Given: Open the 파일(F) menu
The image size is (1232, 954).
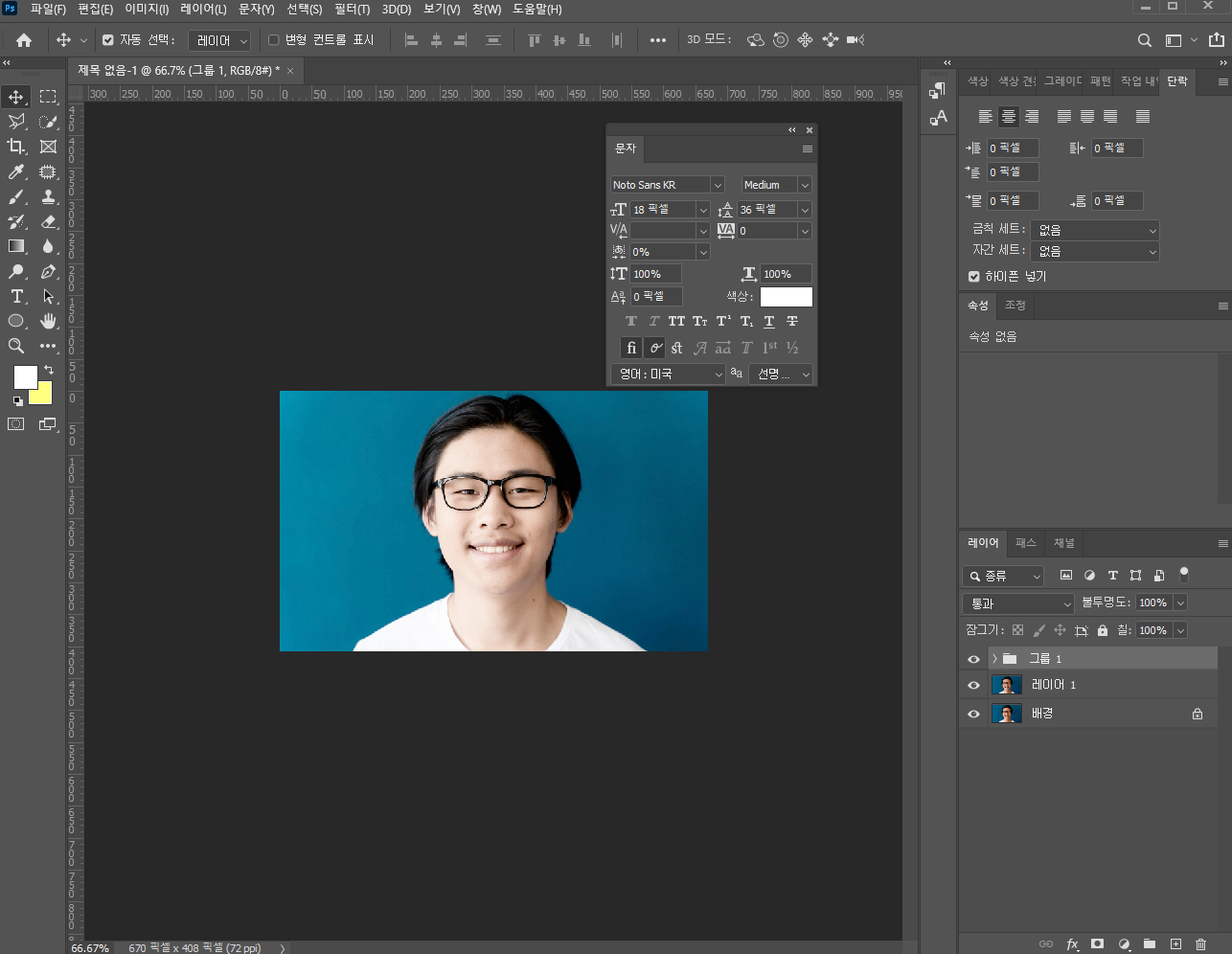Looking at the screenshot, I should tap(48, 9).
